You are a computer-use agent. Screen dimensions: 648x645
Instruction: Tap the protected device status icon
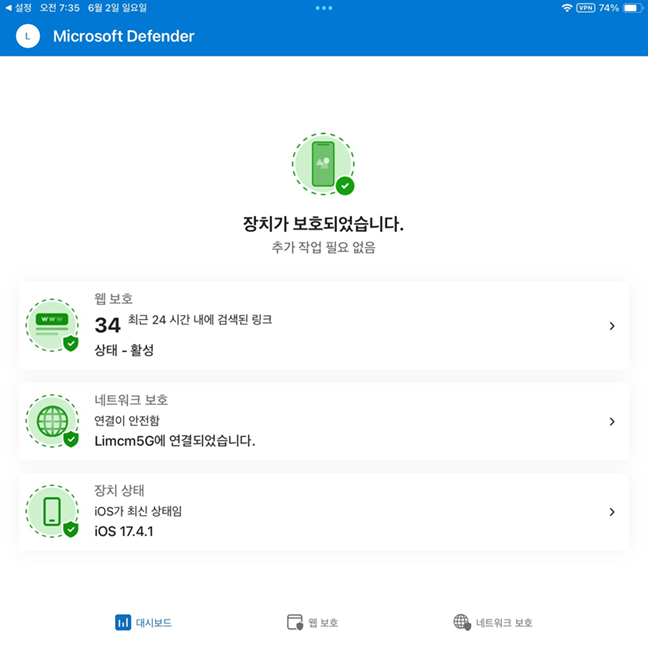point(323,164)
